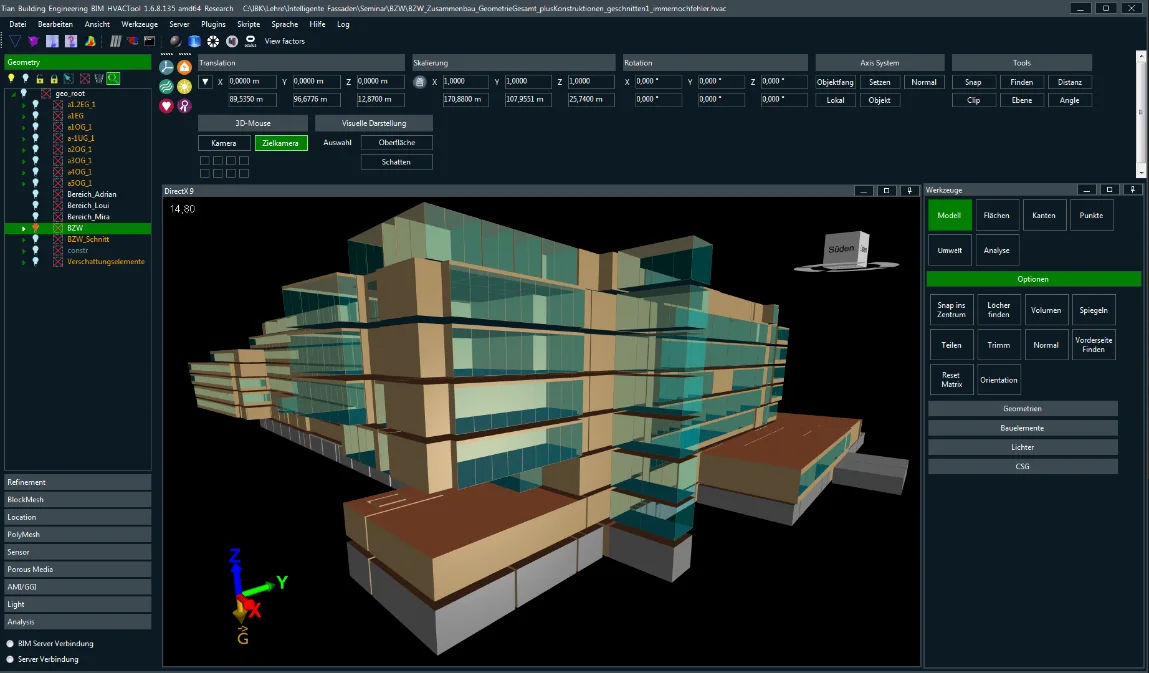Viewport: 1149px width, 673px height.
Task: Select the Server Verbindung radio indicator
Action: click(x=10, y=659)
